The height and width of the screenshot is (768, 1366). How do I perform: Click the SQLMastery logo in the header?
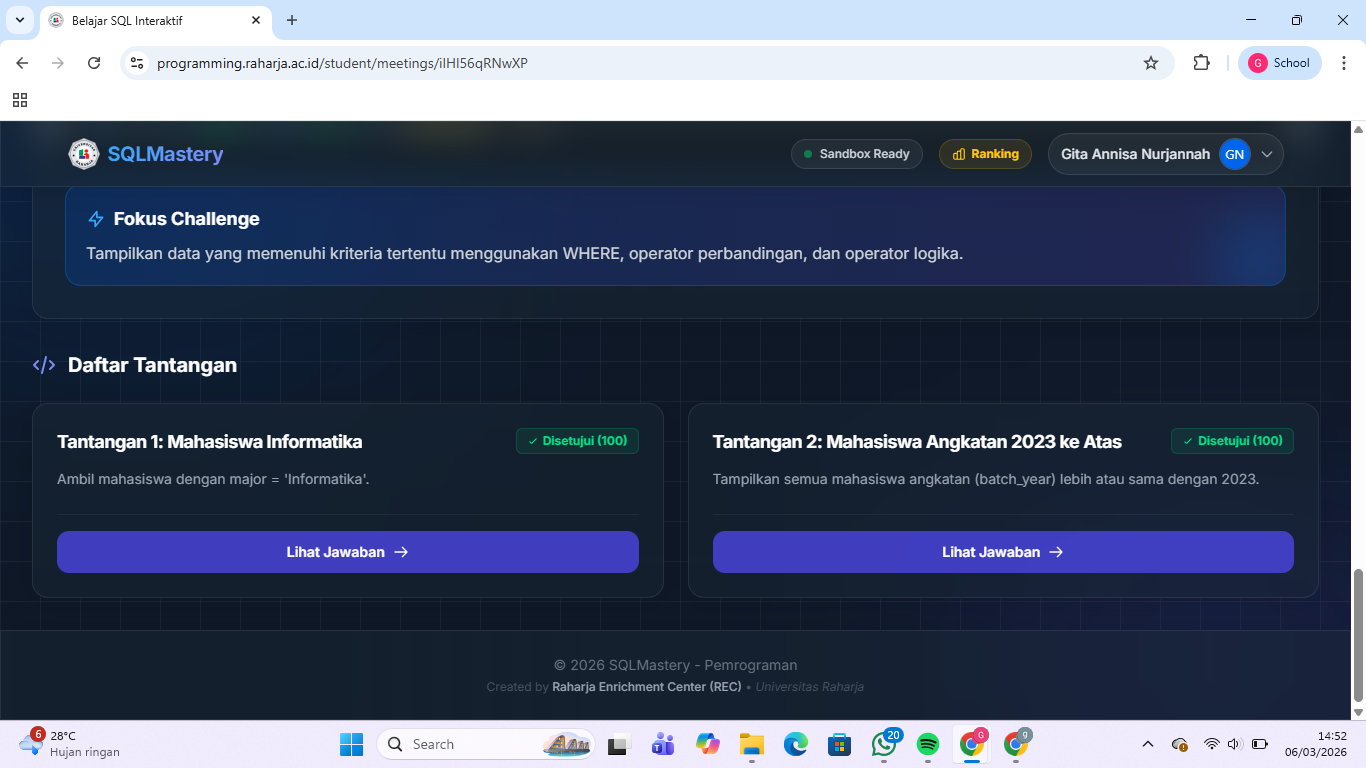click(146, 154)
